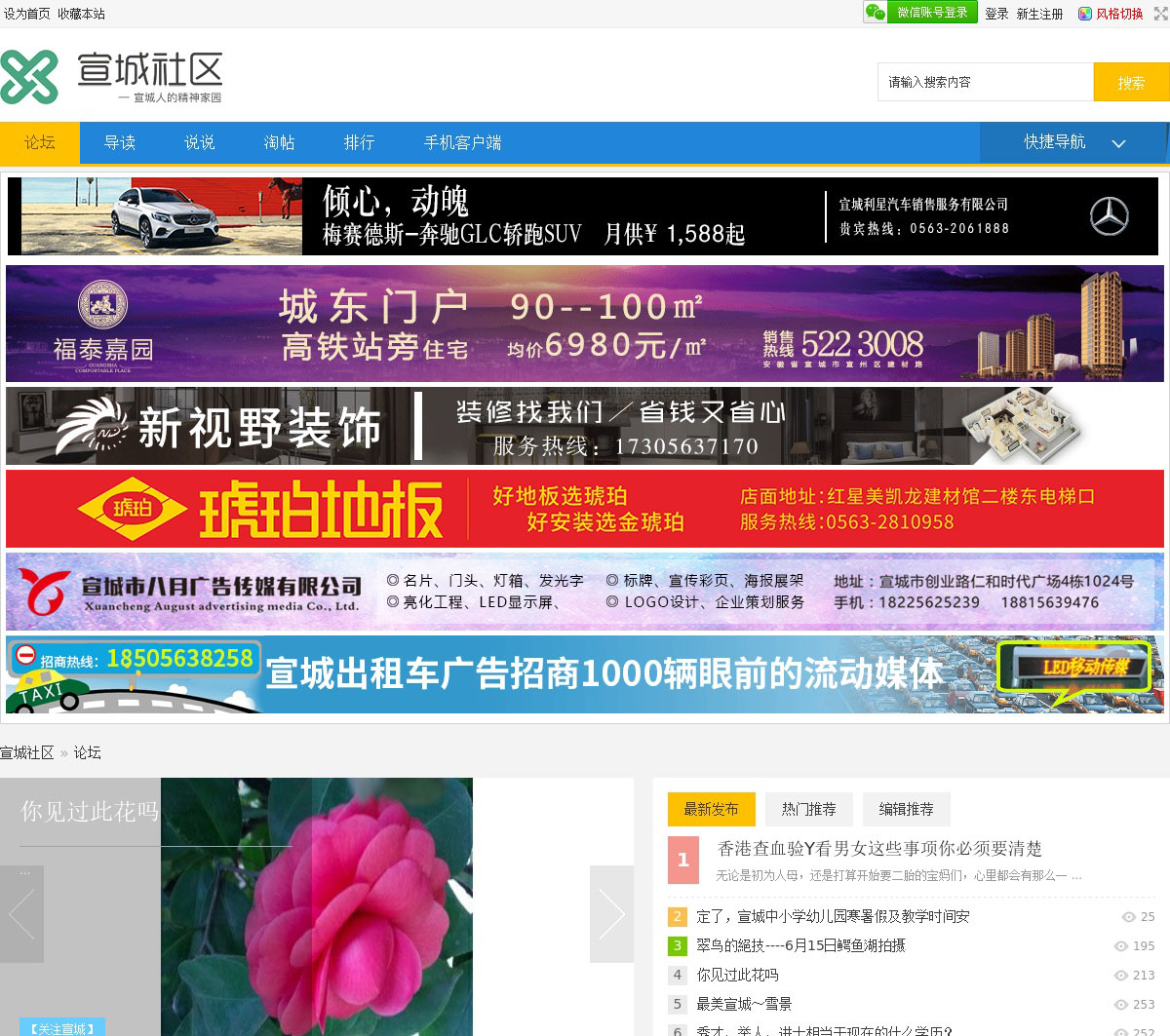The width and height of the screenshot is (1170, 1036).
Task: Click the 宣城社区 breadcrumb link
Action: pyautogui.click(x=27, y=752)
